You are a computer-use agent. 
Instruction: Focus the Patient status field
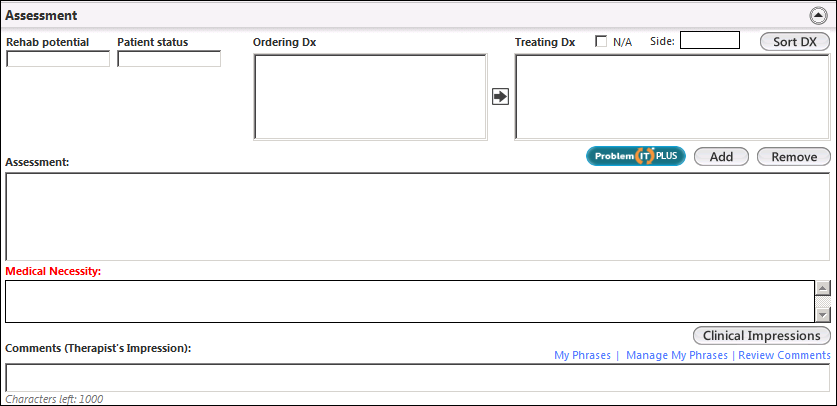pyautogui.click(x=169, y=59)
